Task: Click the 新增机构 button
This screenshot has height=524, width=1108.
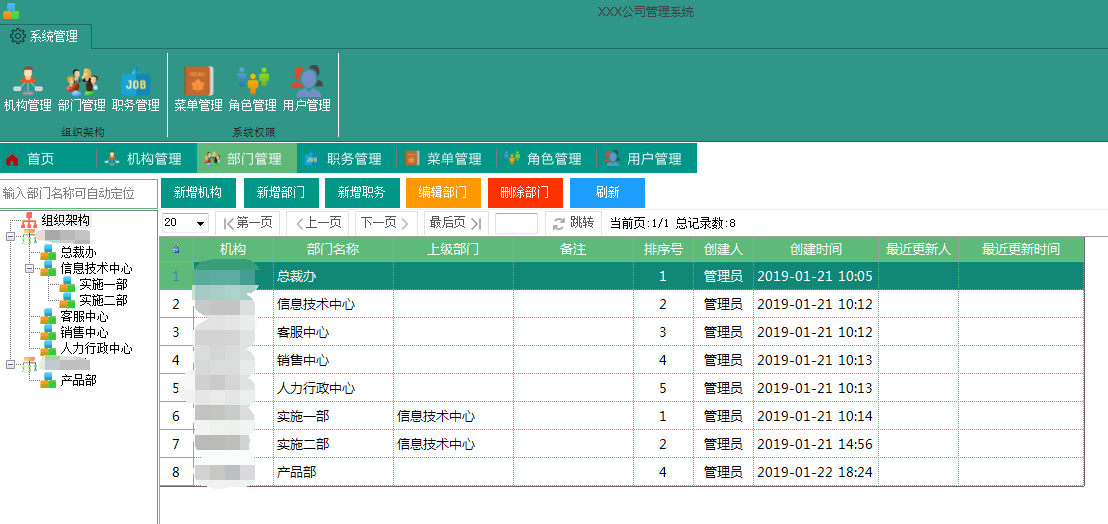Action: [199, 193]
